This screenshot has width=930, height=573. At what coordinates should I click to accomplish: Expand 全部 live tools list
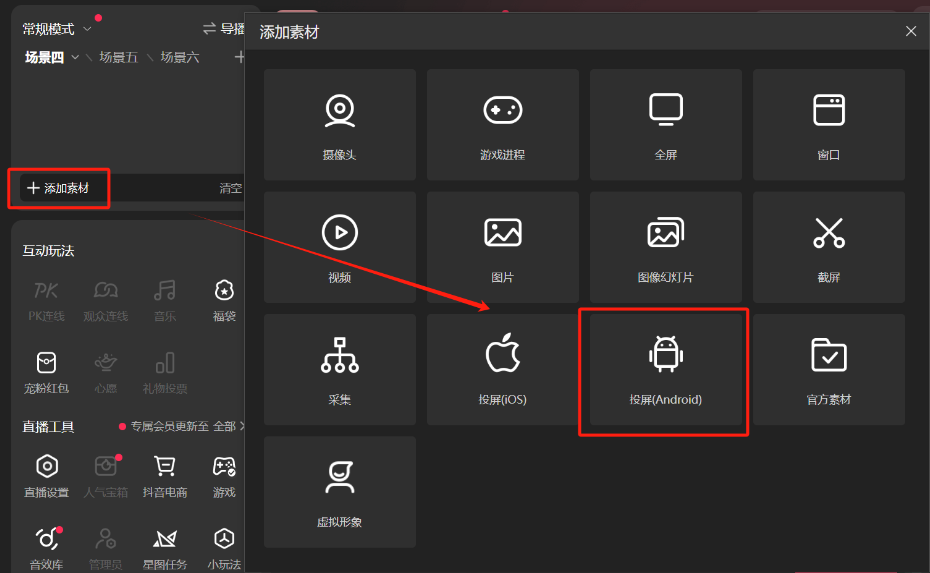pyautogui.click(x=229, y=427)
